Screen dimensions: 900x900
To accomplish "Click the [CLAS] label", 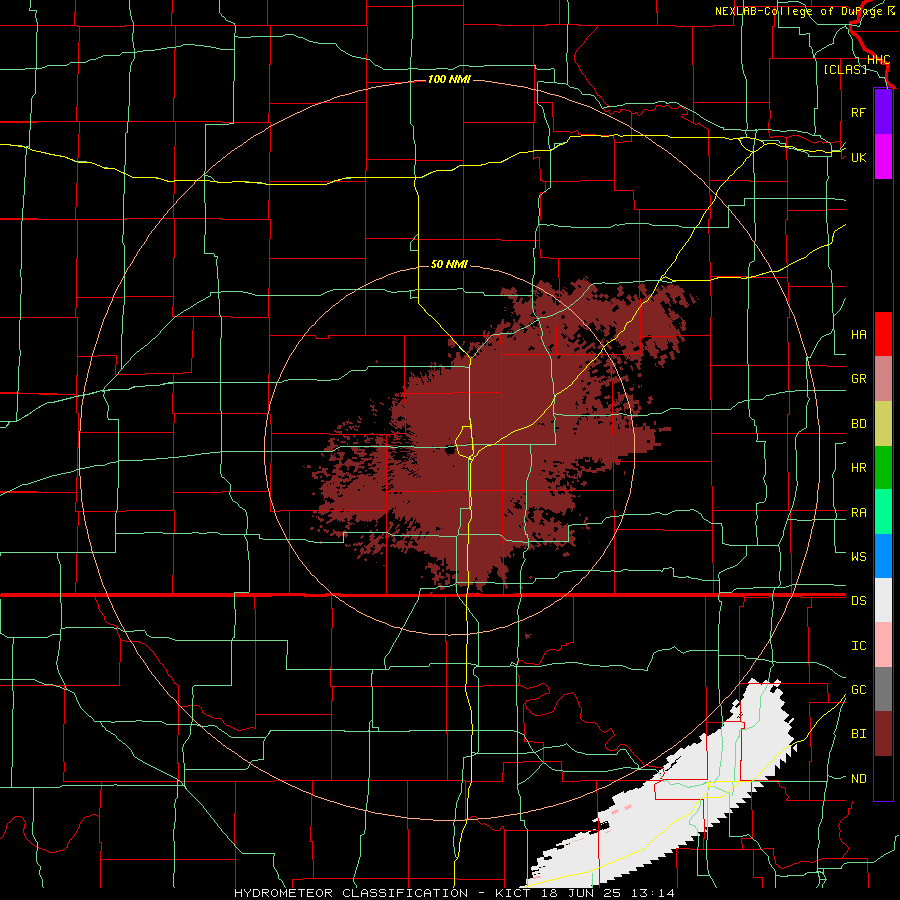I will point(845,69).
